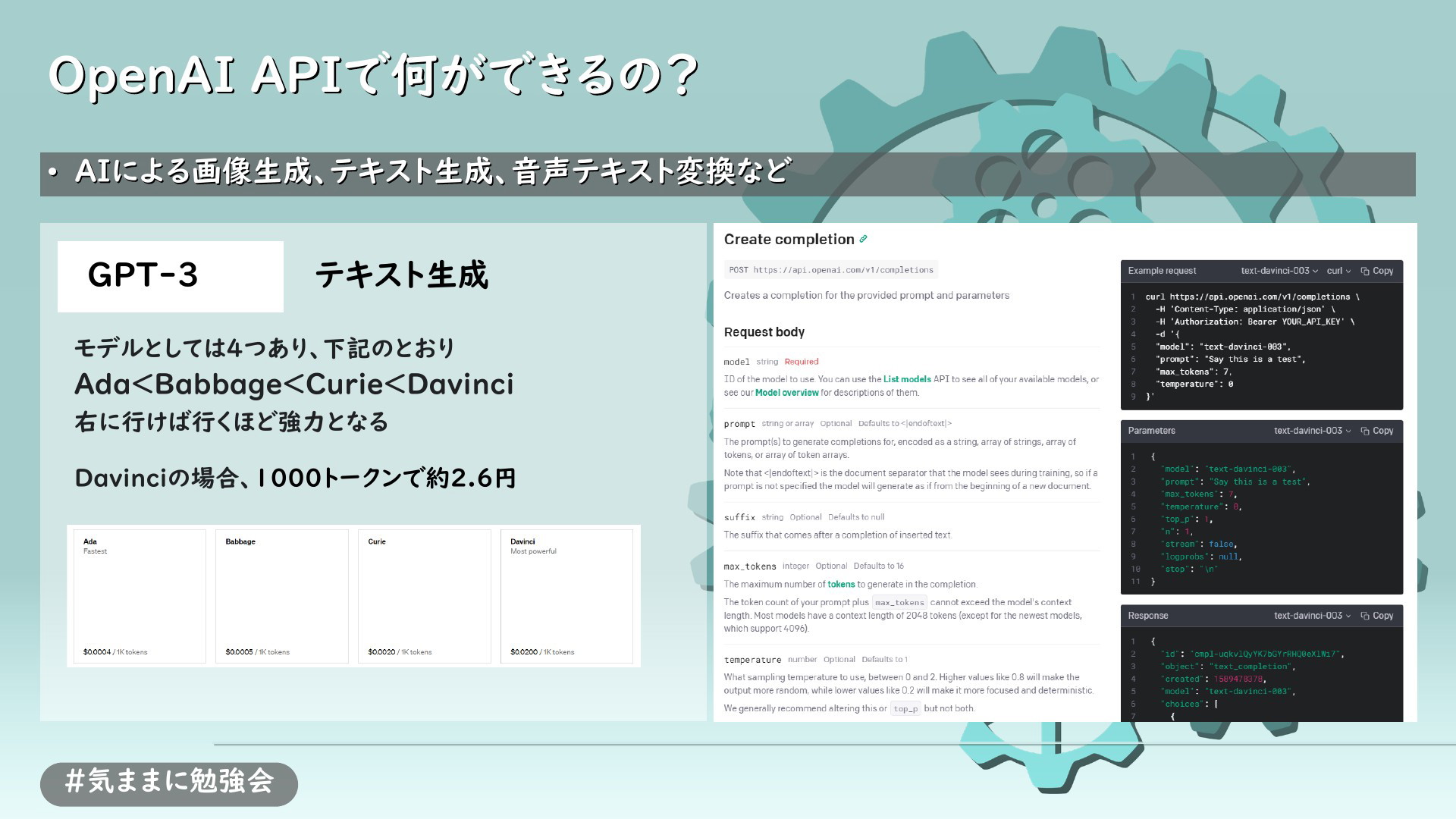Click the $0.0004 / 1K tokens price
The height and width of the screenshot is (819, 1456).
click(115, 652)
